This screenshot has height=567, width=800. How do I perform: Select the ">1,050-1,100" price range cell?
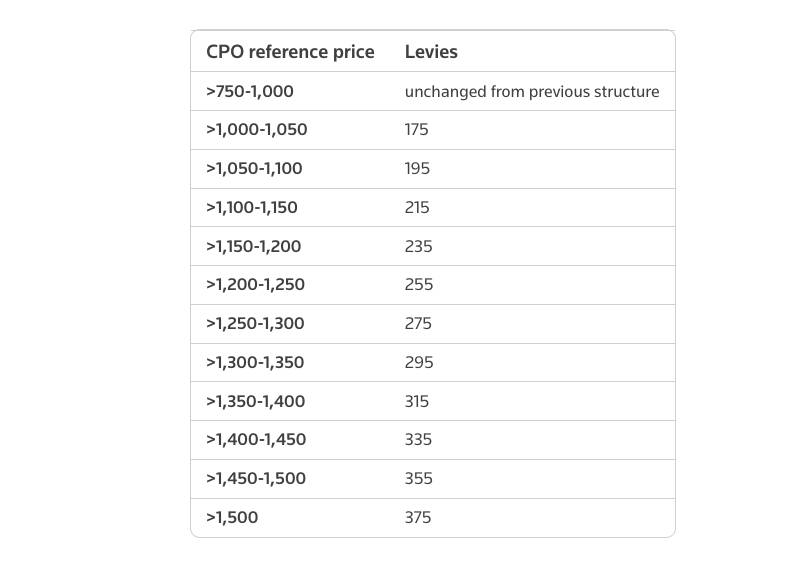pyautogui.click(x=254, y=169)
